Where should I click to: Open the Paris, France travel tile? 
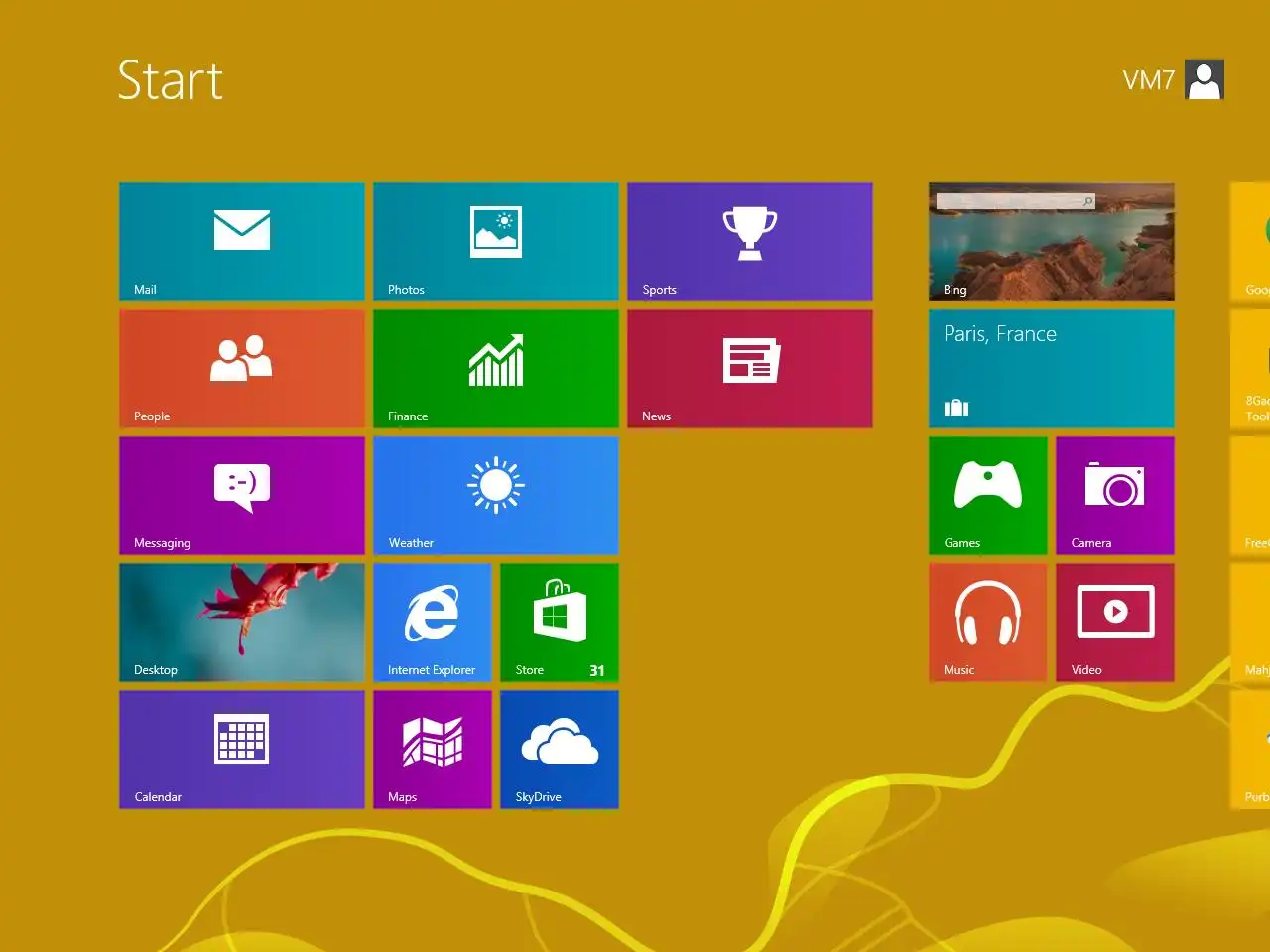click(x=1052, y=369)
